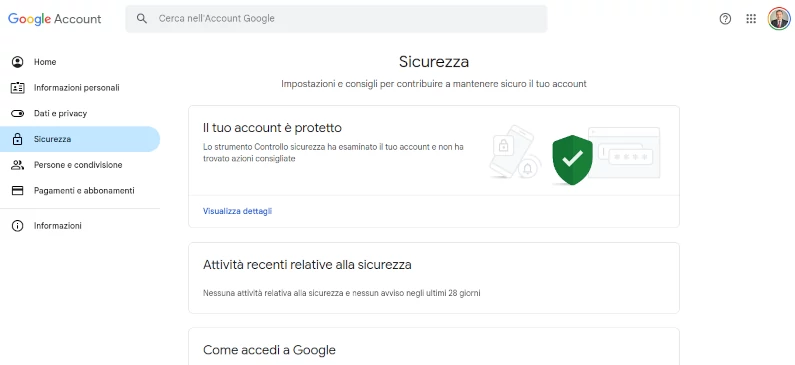The height and width of the screenshot is (365, 795).
Task: Click the Pagamenti e abbonamenti card icon
Action: coord(17,191)
